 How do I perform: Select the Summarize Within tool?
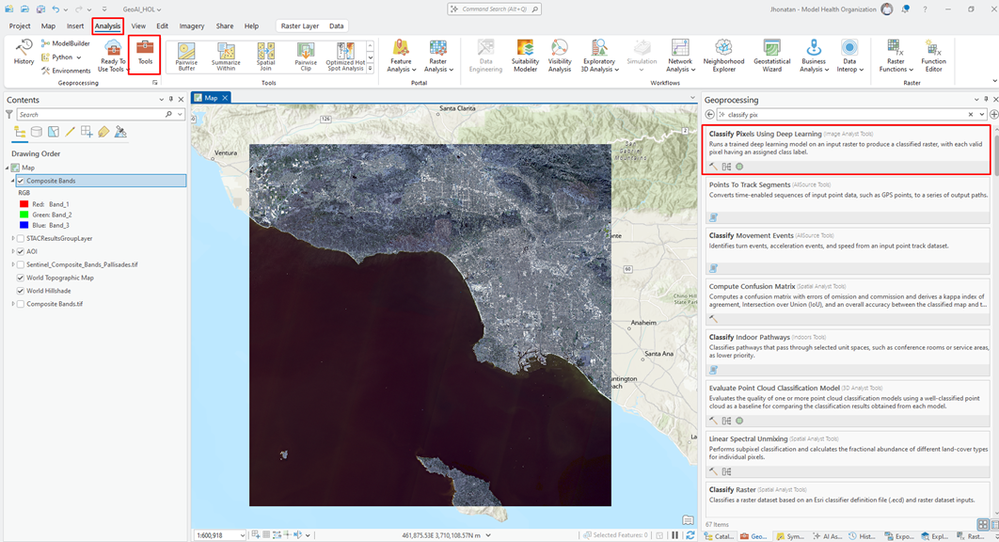tap(226, 56)
